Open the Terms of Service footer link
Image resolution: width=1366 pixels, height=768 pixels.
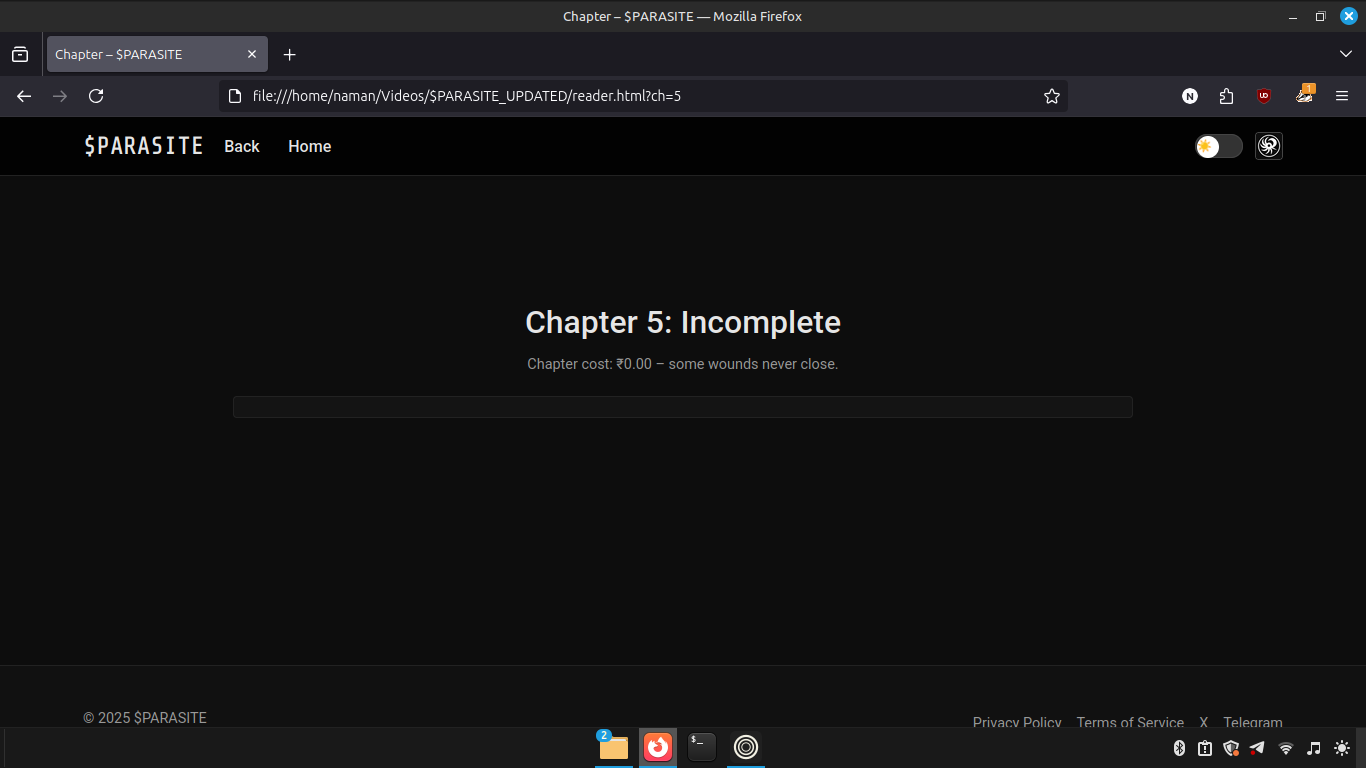pyautogui.click(x=1130, y=722)
